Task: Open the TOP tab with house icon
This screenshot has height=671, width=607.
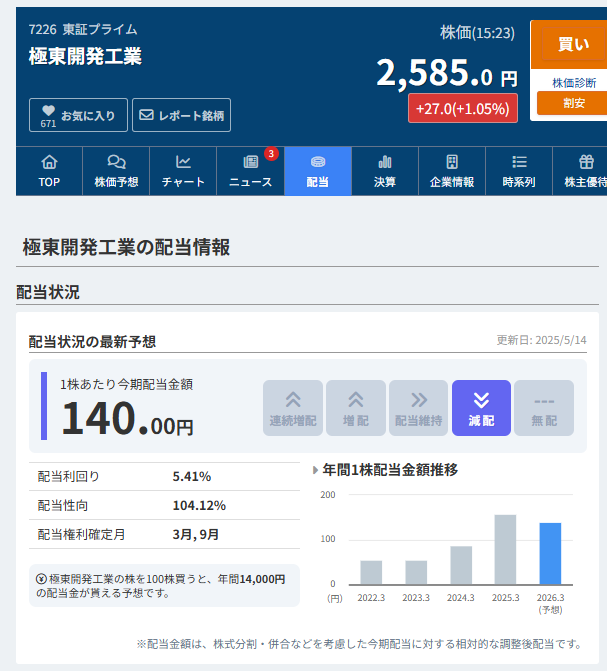Action: click(49, 171)
